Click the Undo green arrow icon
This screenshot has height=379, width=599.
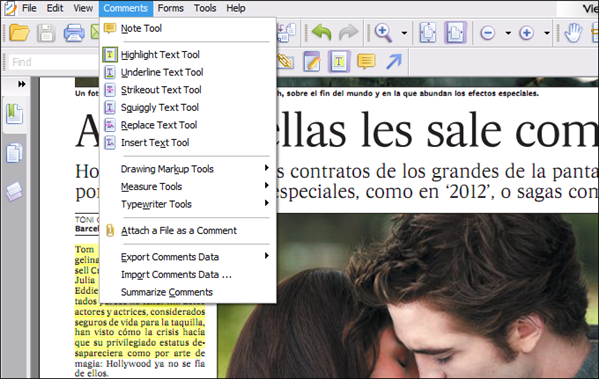pyautogui.click(x=322, y=32)
